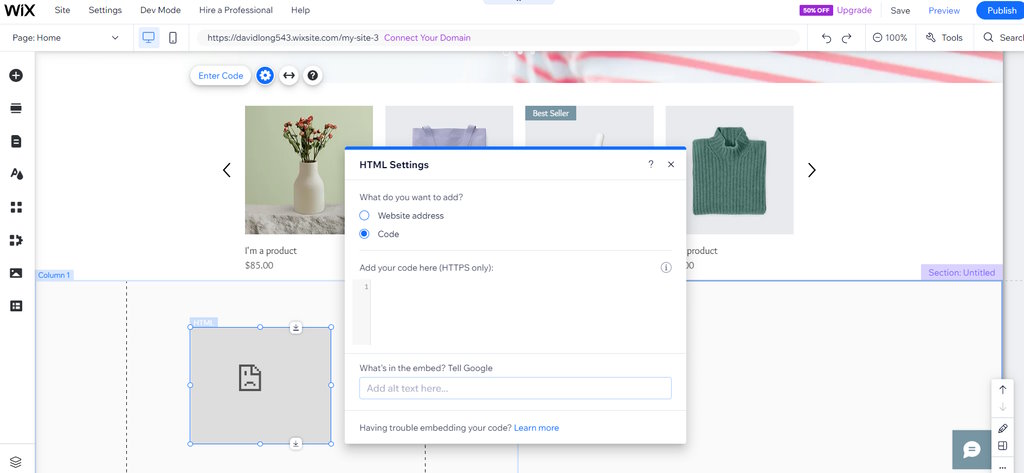Click the Upgrade link
This screenshot has width=1024, height=473.
pyautogui.click(x=854, y=10)
